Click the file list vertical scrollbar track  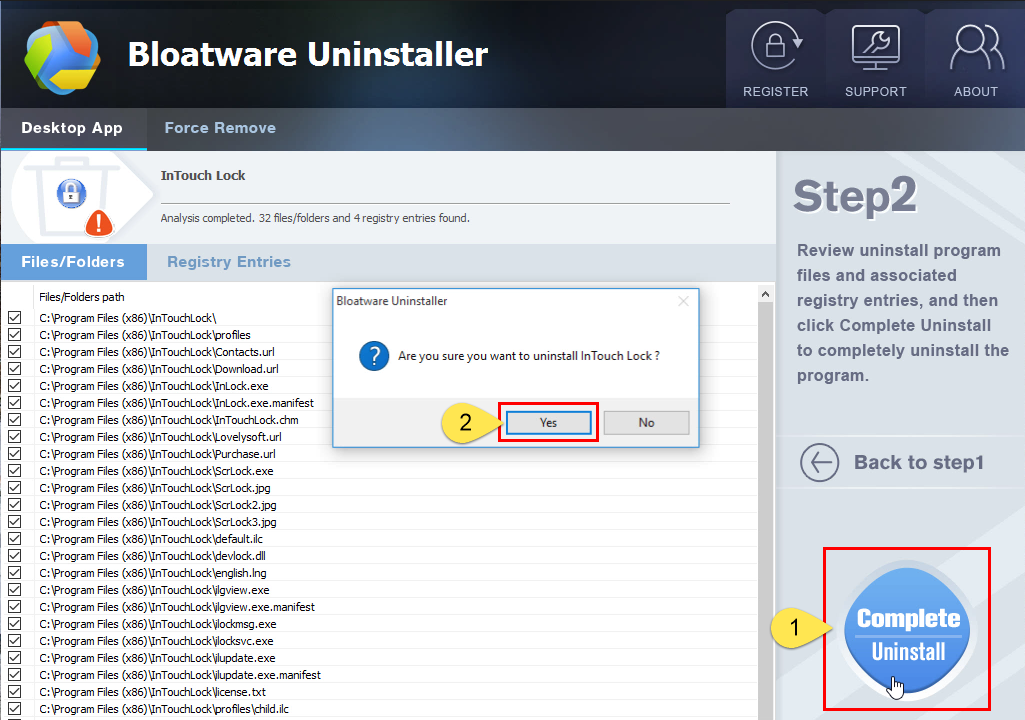coord(765,511)
